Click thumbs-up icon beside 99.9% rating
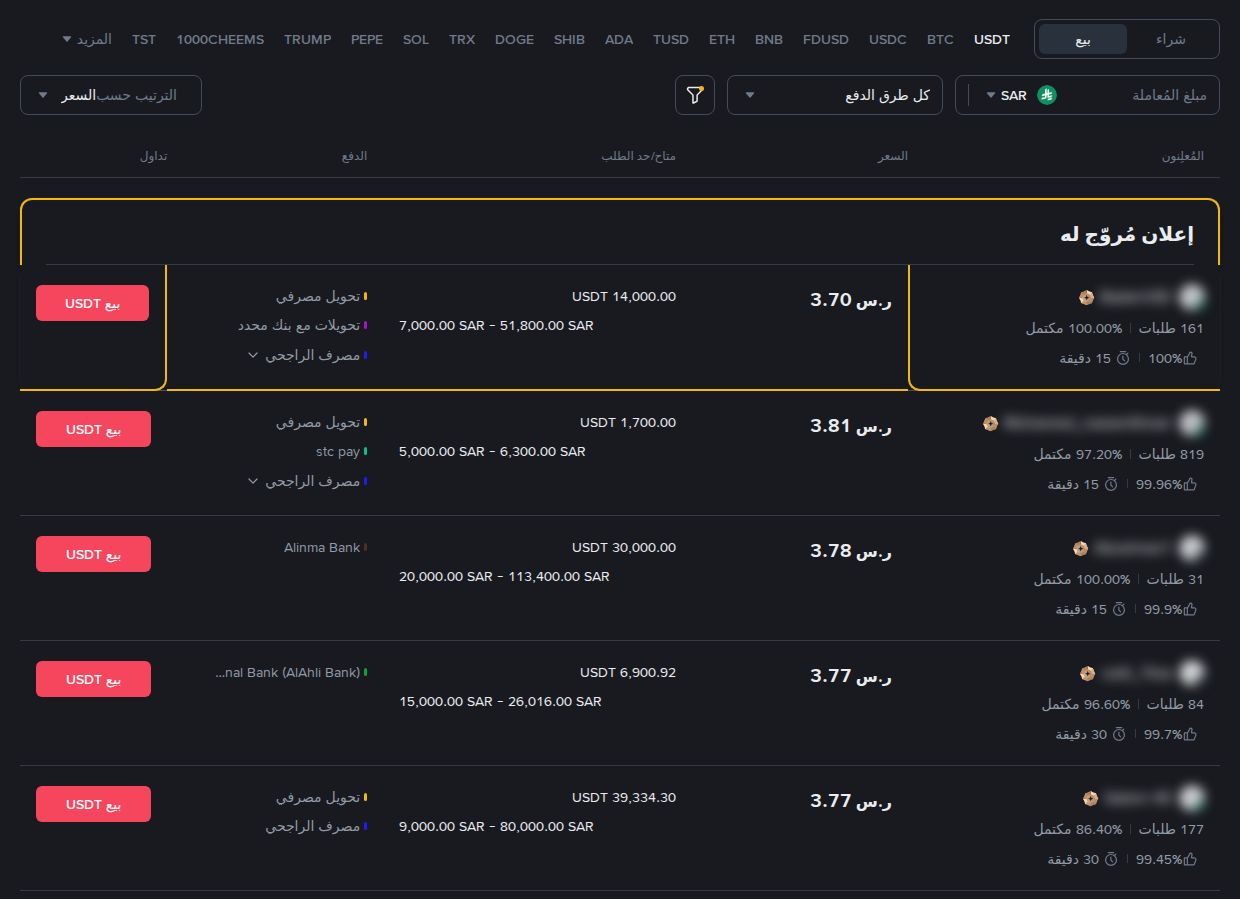 (1190, 609)
